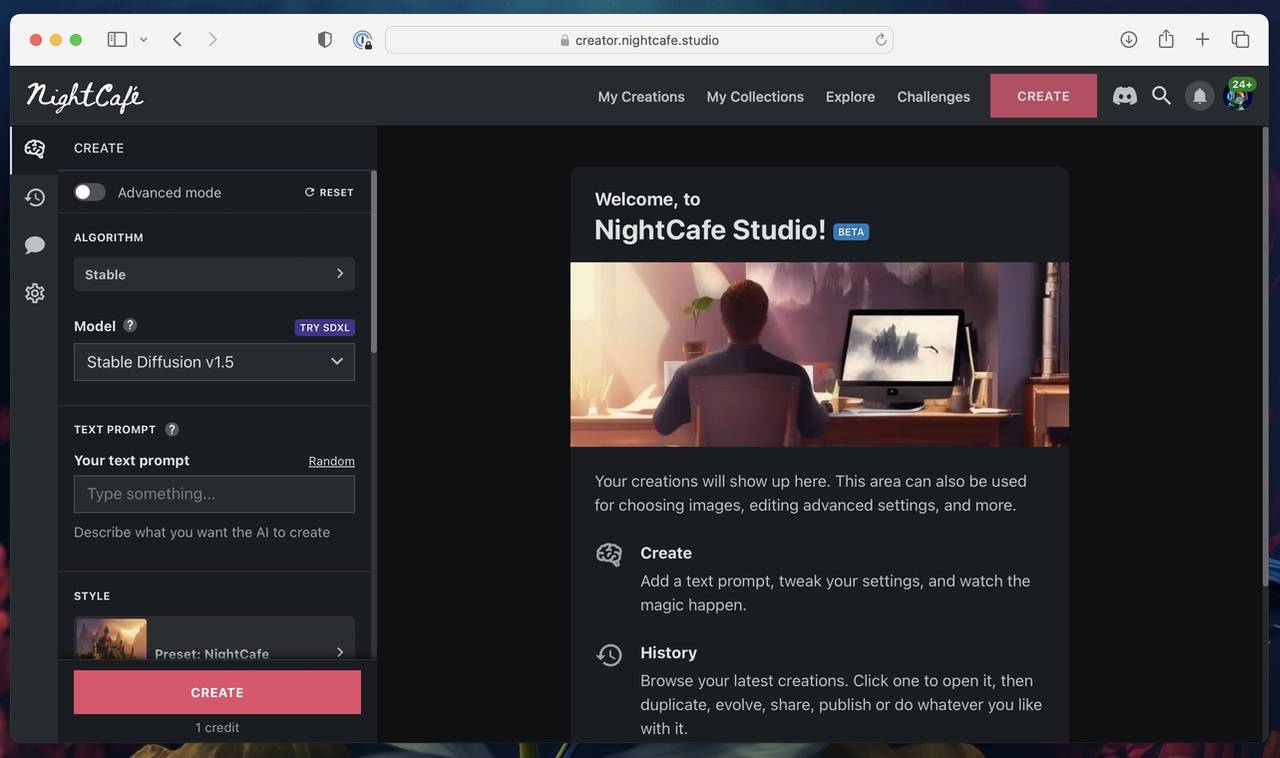This screenshot has height=758, width=1280.
Task: Click the Model help question mark
Action: coord(130,325)
